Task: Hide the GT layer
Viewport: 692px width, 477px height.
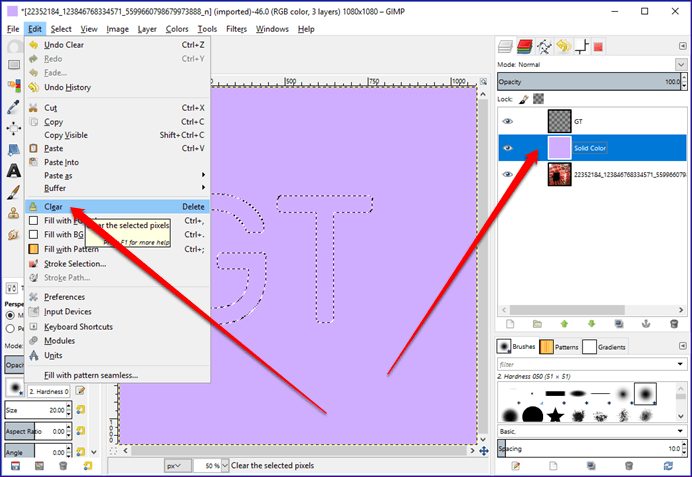Action: (508, 121)
